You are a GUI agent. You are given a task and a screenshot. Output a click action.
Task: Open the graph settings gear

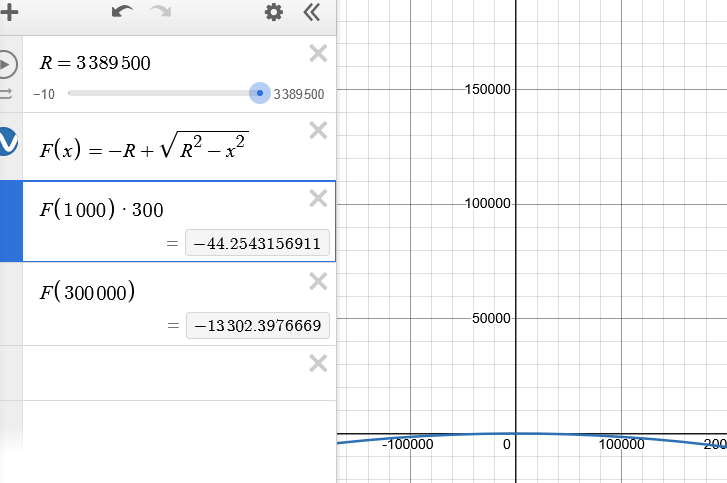pos(274,13)
